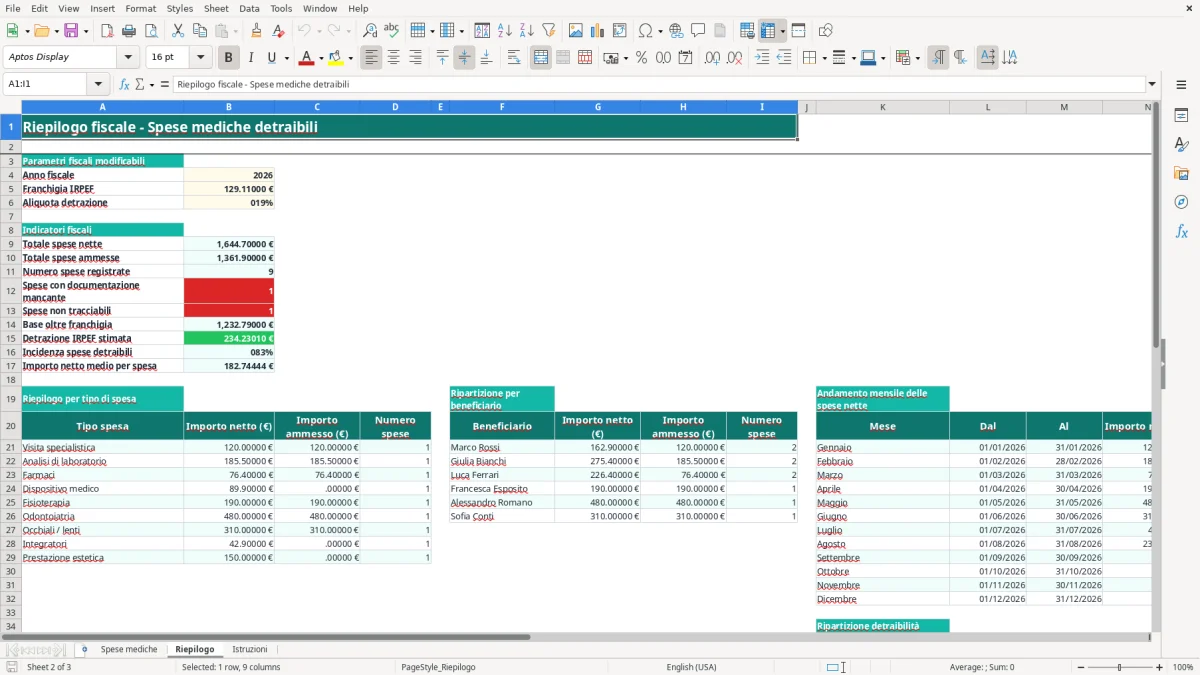The width and height of the screenshot is (1200, 675).
Task: Toggle merge and center cells
Action: 541,58
